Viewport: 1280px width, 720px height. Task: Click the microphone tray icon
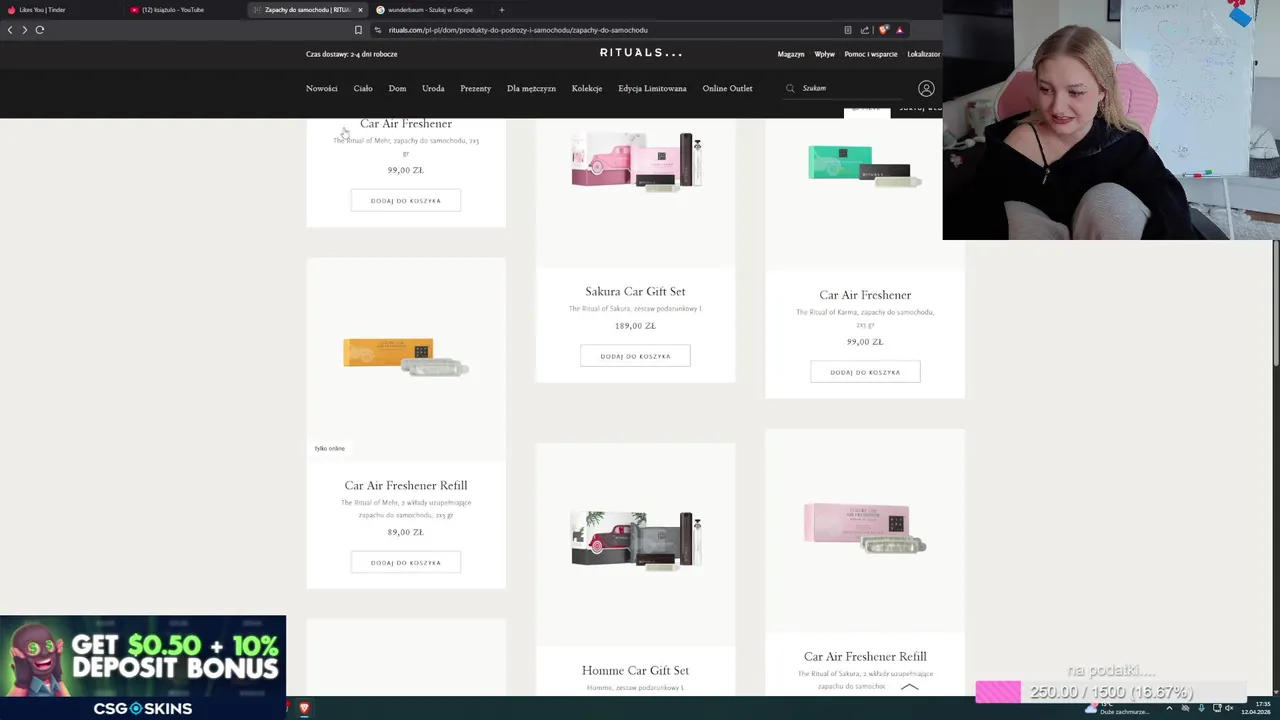1201,708
